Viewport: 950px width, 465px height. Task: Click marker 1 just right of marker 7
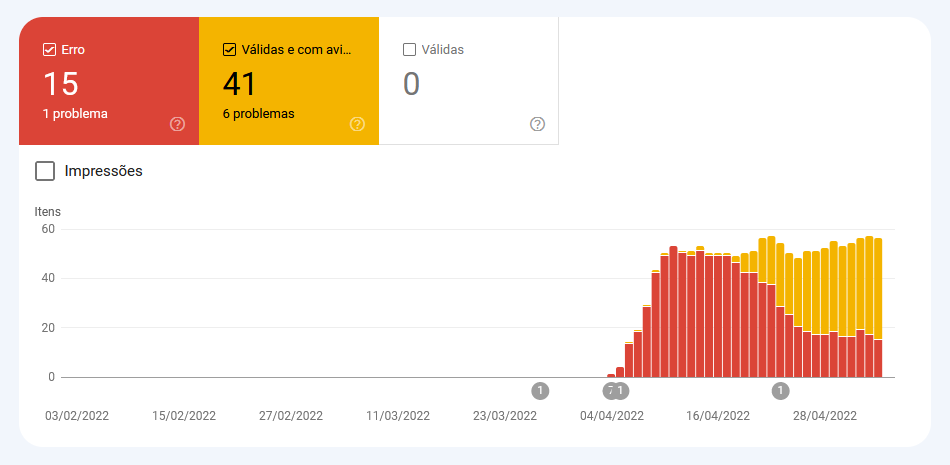click(x=622, y=390)
